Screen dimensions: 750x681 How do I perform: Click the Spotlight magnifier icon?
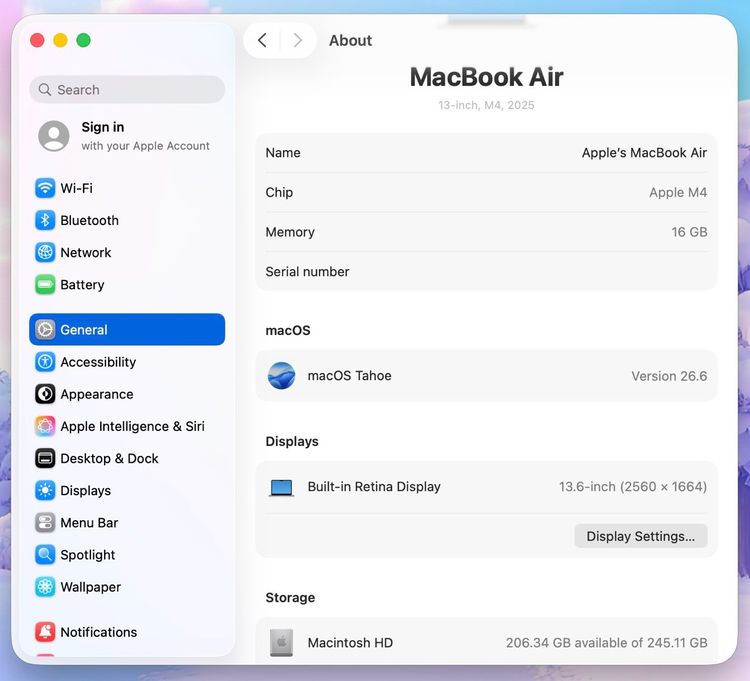[x=45, y=555]
